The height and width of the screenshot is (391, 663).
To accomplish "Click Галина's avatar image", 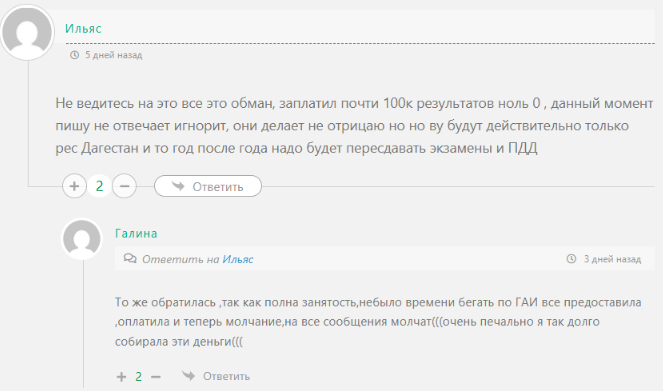I will tap(82, 239).
